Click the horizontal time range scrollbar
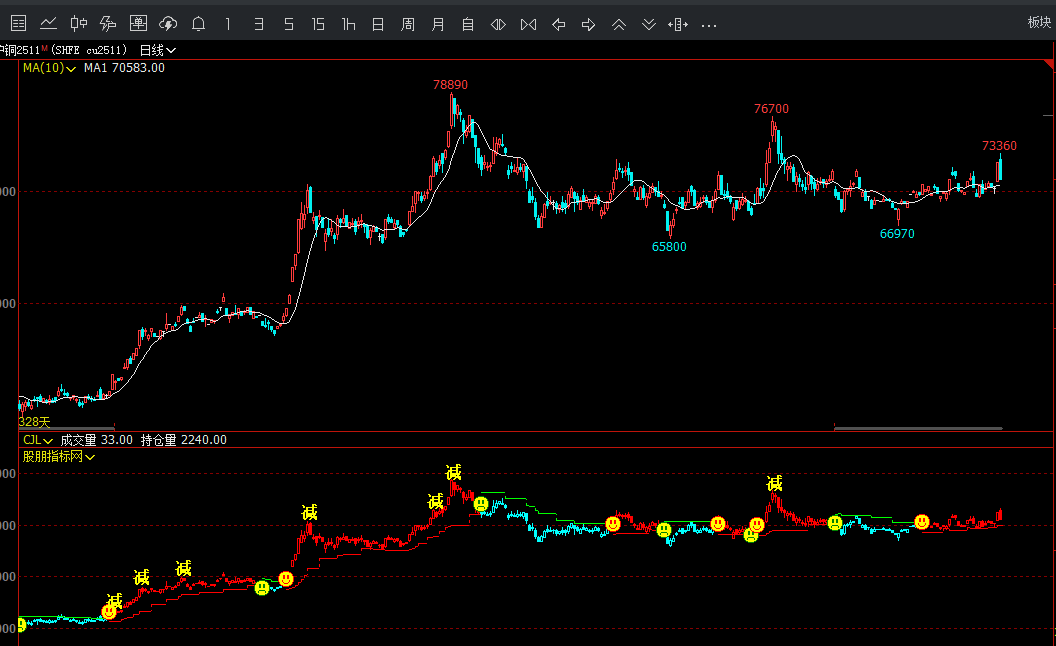 pyautogui.click(x=917, y=429)
